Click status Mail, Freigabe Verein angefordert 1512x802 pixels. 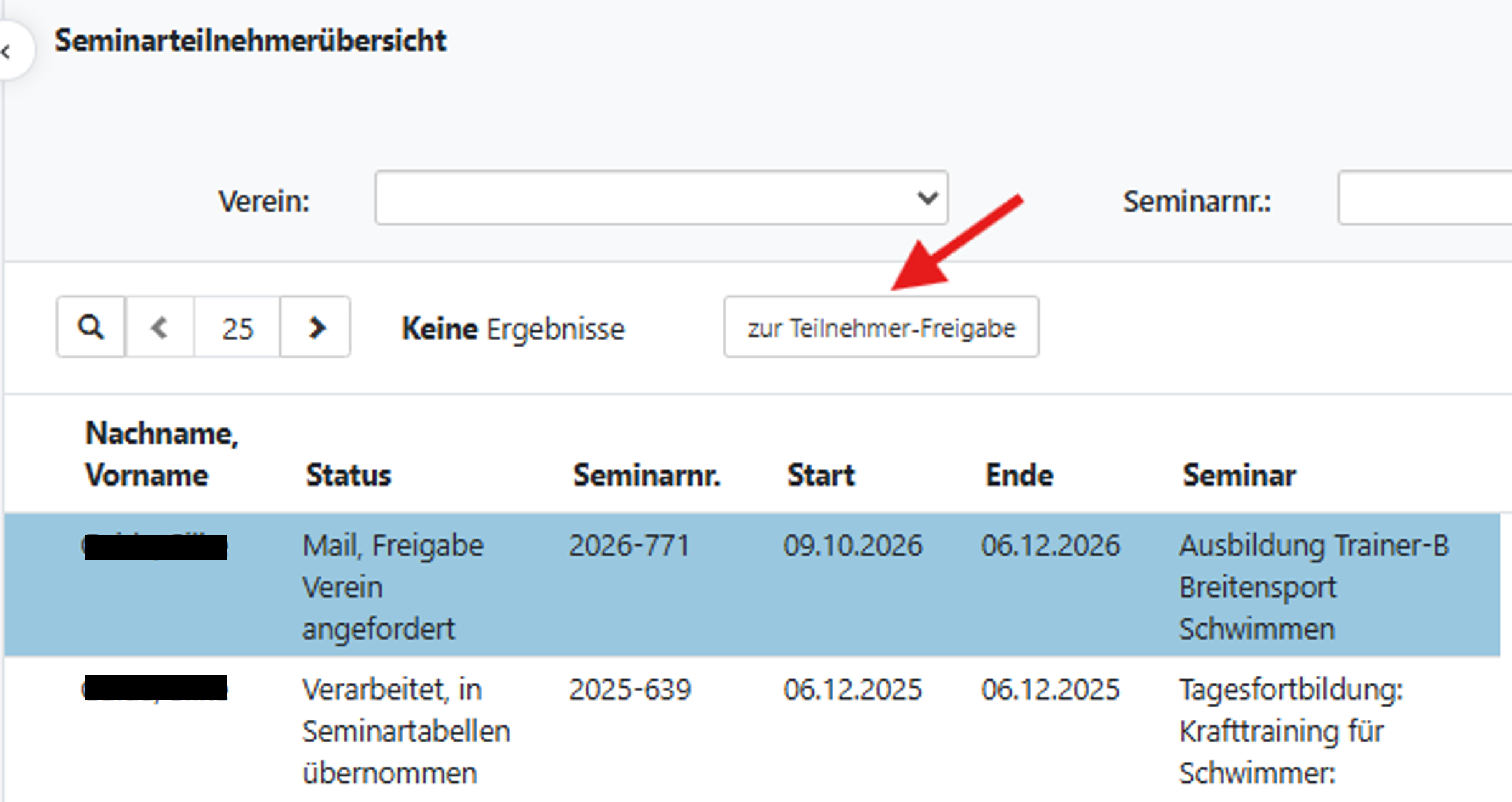393,587
